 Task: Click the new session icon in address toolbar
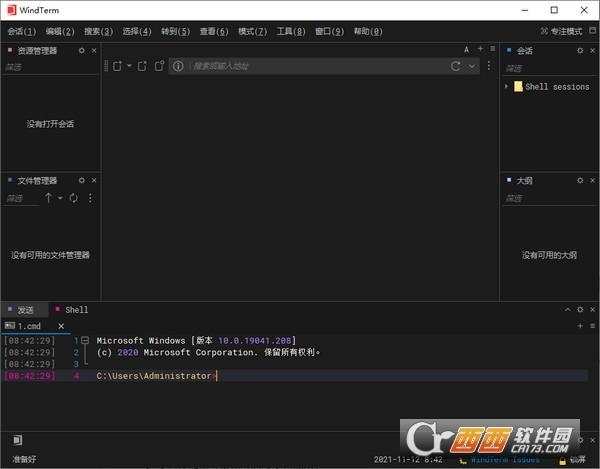pos(117,66)
